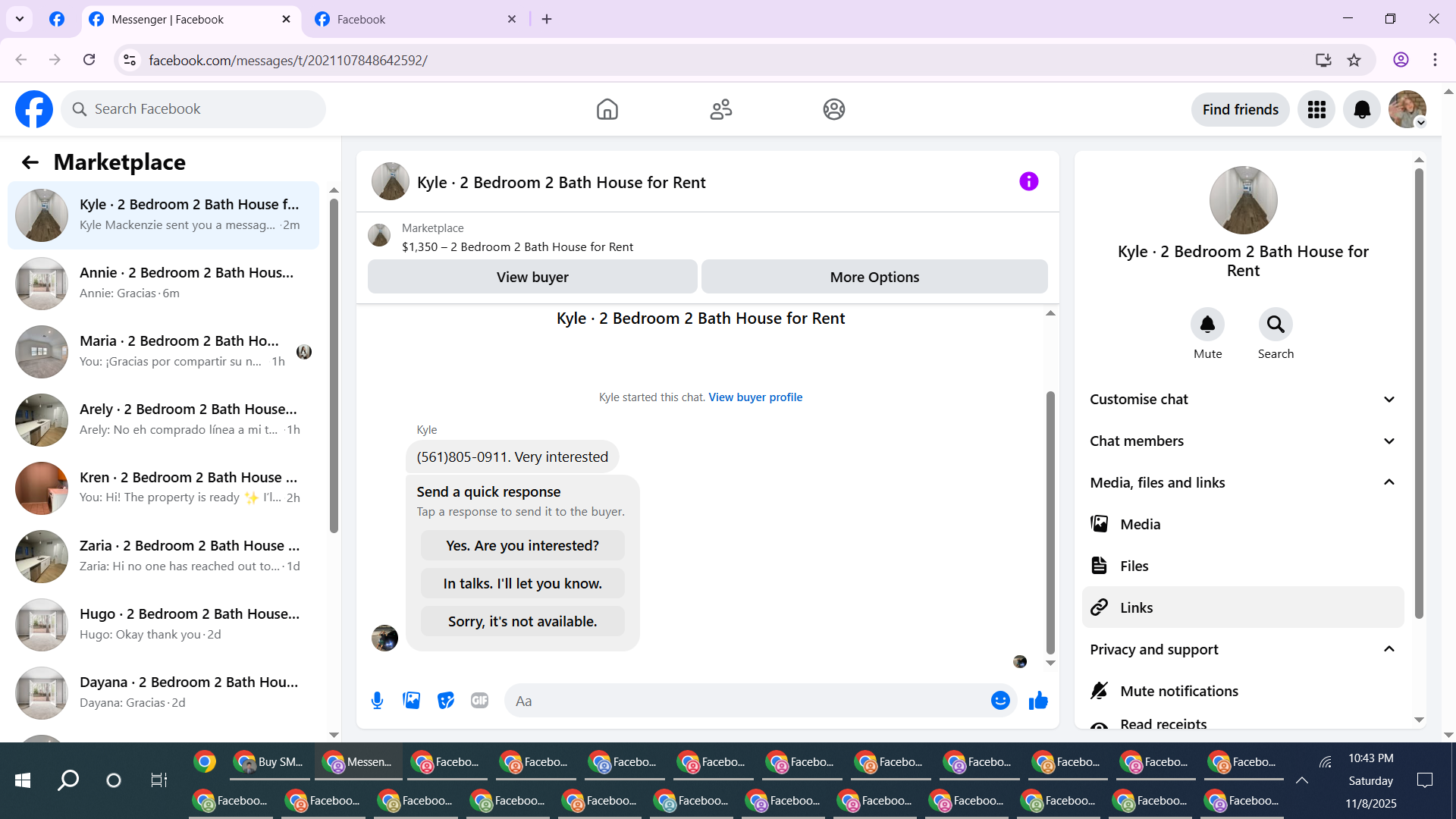Screen dimensions: 1456x819
Task: Open the Facebook apps grid menu
Action: coord(1316,110)
